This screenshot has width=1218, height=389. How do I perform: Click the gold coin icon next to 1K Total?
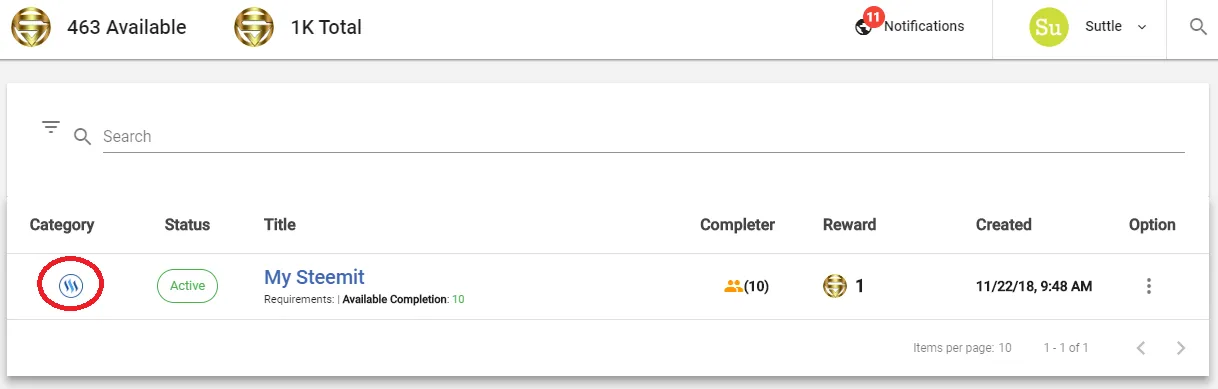click(254, 28)
